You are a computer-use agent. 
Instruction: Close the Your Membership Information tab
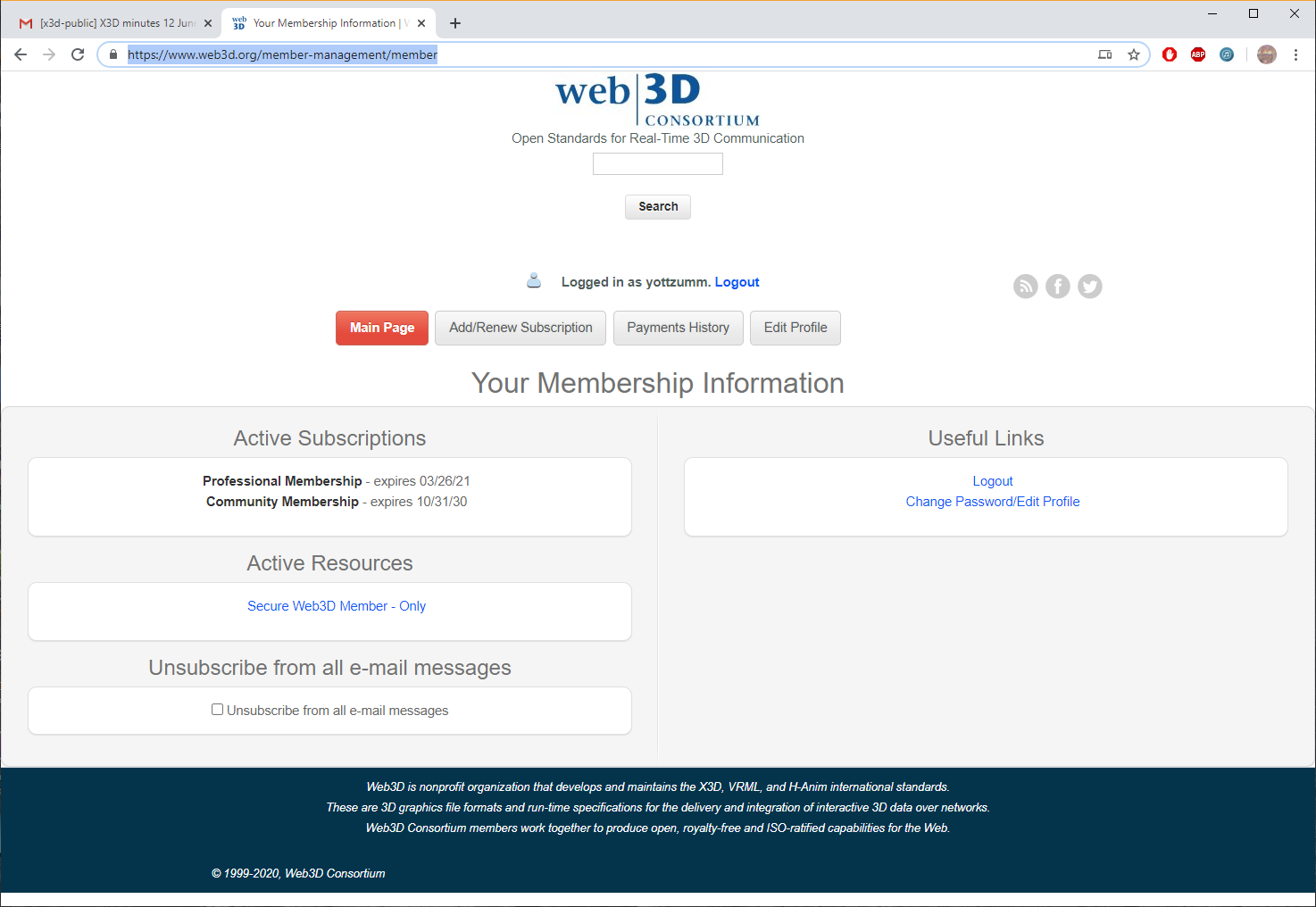(421, 23)
